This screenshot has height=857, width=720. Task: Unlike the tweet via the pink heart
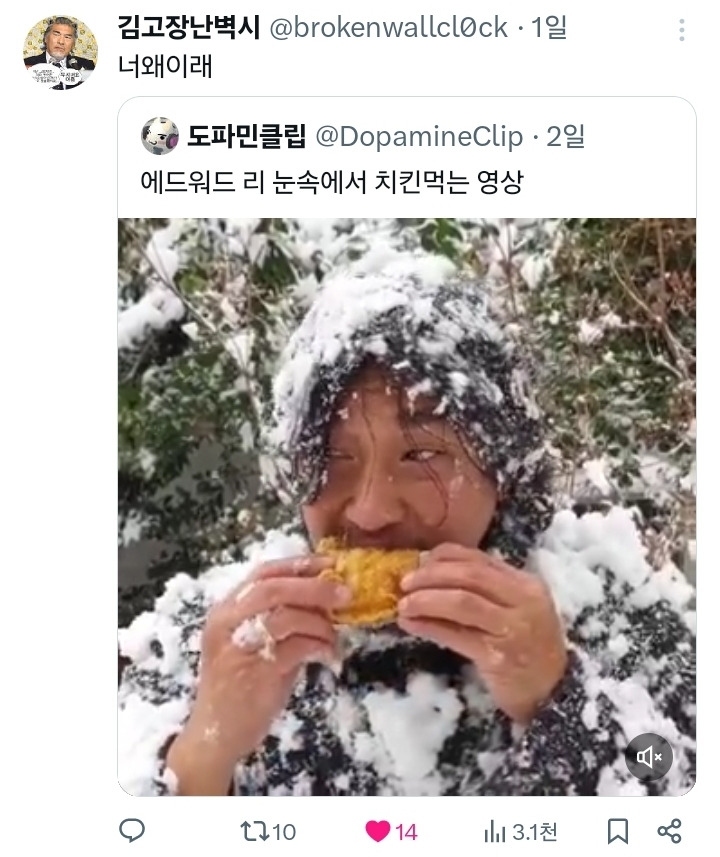tap(377, 830)
